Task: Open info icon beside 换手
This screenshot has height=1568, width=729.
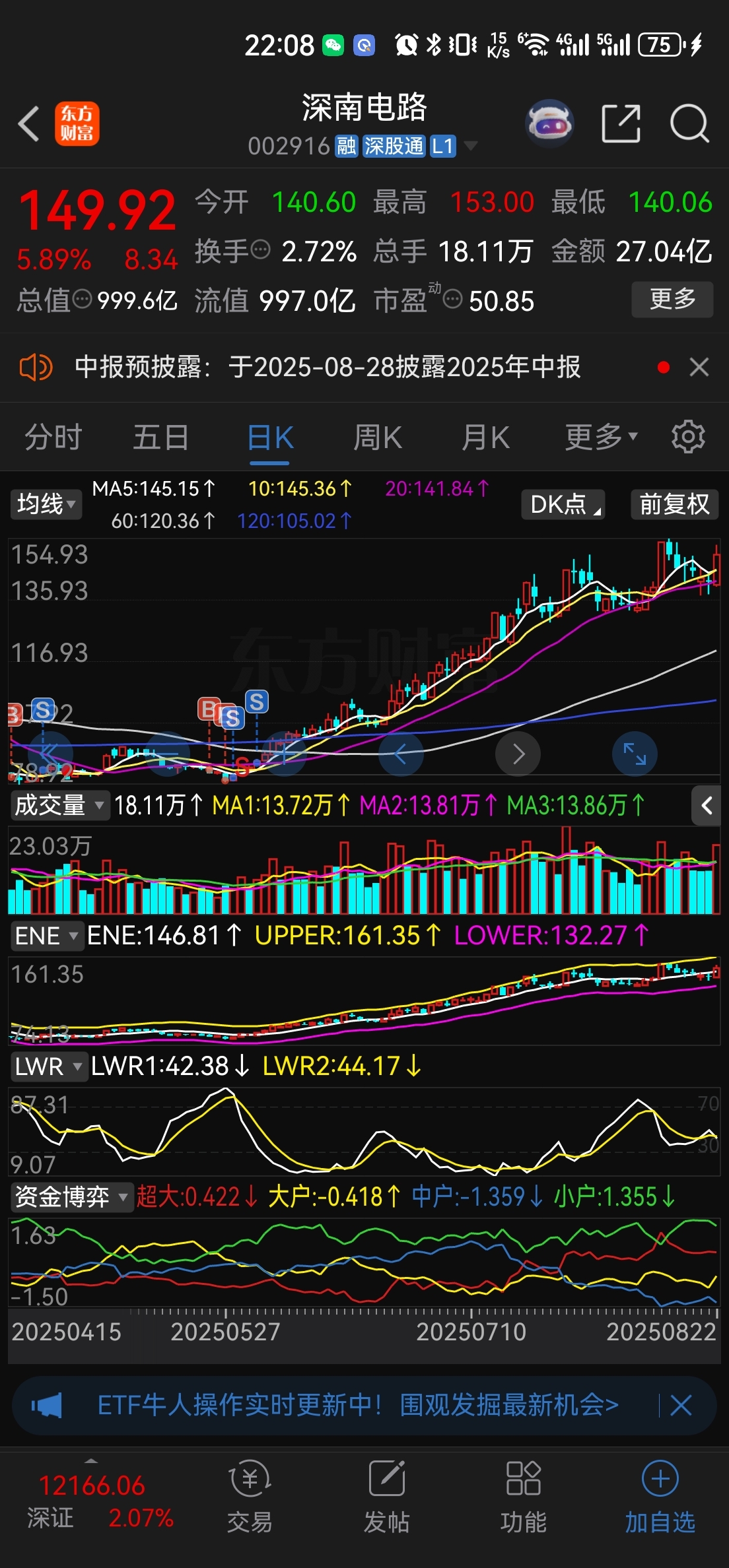Action: pos(261,250)
